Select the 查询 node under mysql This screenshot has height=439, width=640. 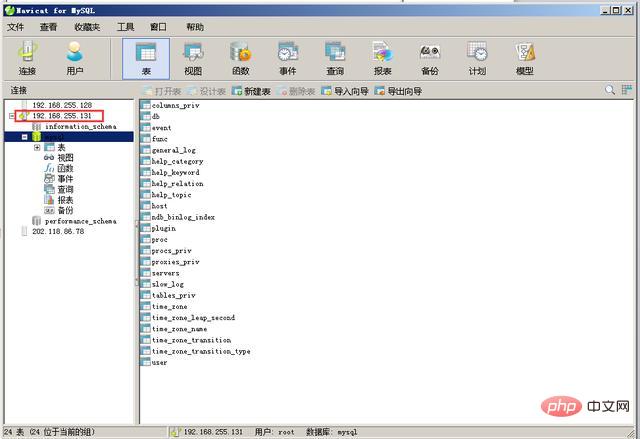tap(65, 189)
